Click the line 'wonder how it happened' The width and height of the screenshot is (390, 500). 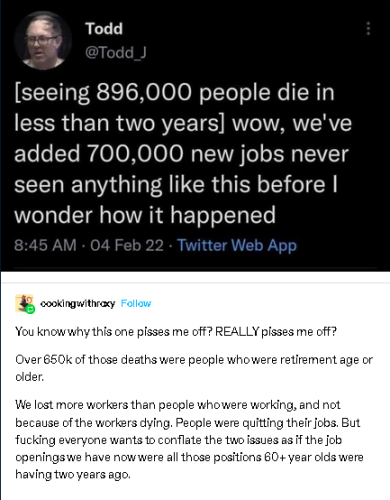(x=145, y=215)
